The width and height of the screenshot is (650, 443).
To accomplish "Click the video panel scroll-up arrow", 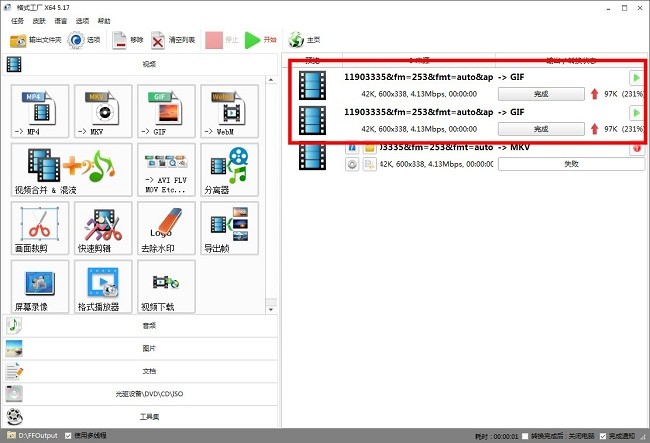I will click(x=271, y=80).
